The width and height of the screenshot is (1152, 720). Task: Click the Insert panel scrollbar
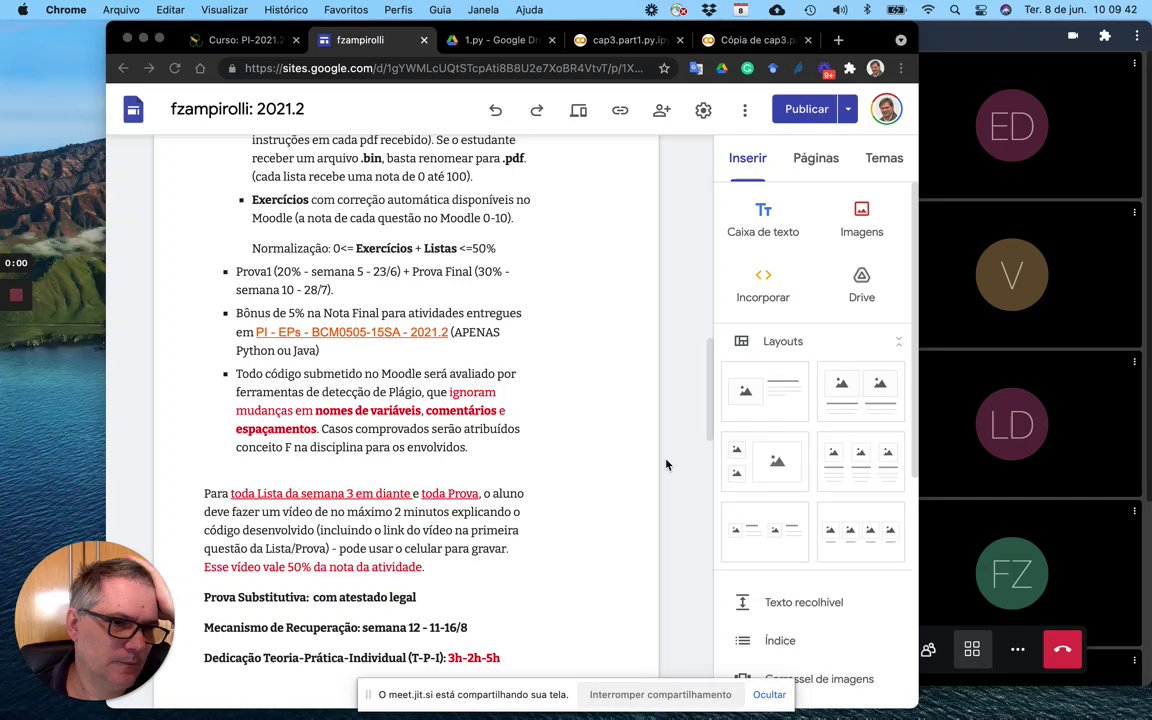(x=915, y=331)
